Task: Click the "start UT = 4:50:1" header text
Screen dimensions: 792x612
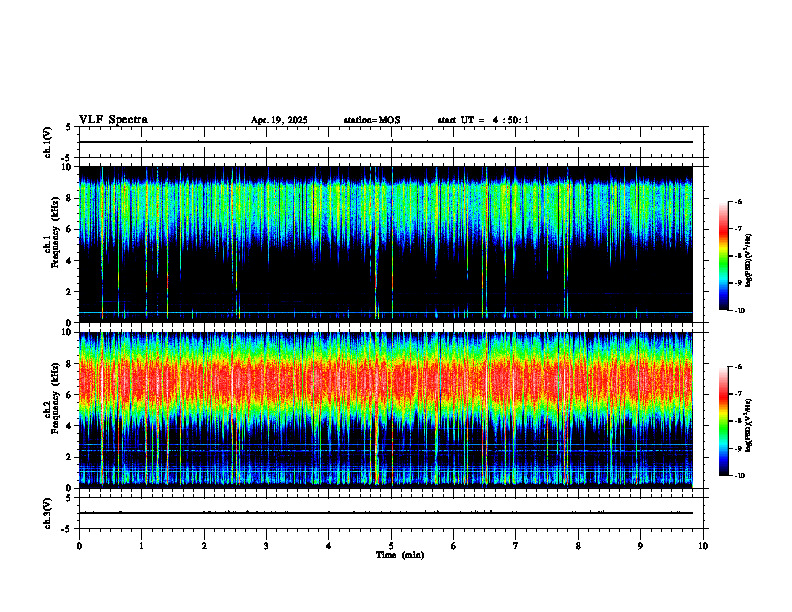Action: (483, 120)
